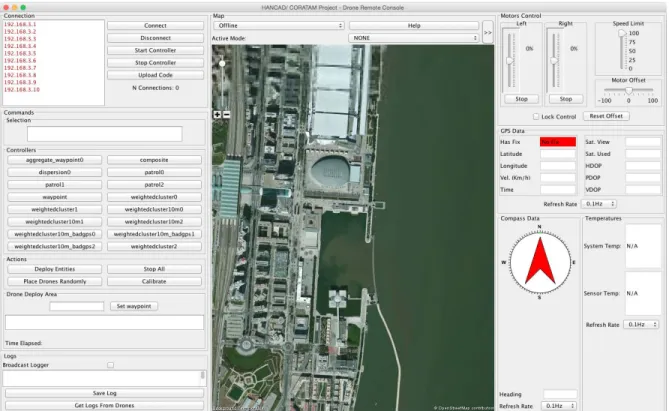Open GPS Data Refresh Rate dropdown
669x411 pixels.
click(x=599, y=204)
